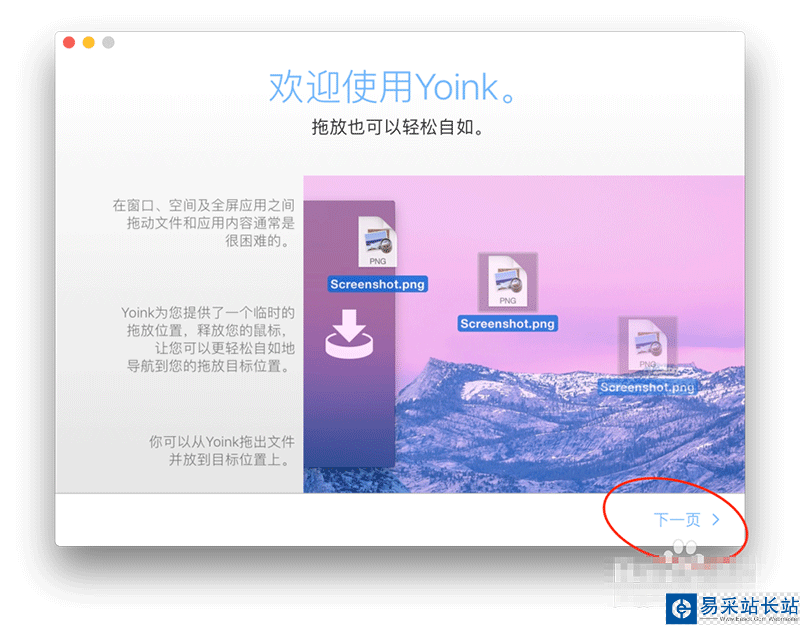This screenshot has width=800, height=625.
Task: Click the grey zoom window button
Action: (x=108, y=42)
